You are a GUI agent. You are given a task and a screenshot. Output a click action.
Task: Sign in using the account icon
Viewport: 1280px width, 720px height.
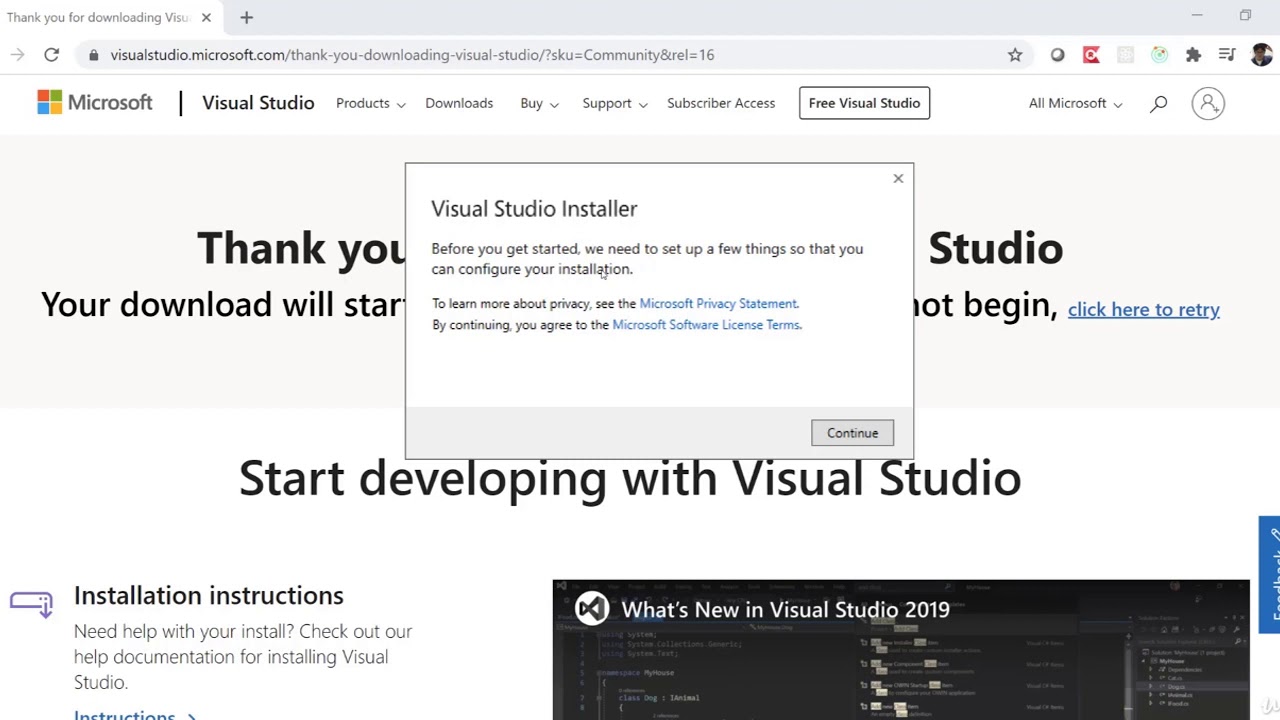click(1208, 103)
